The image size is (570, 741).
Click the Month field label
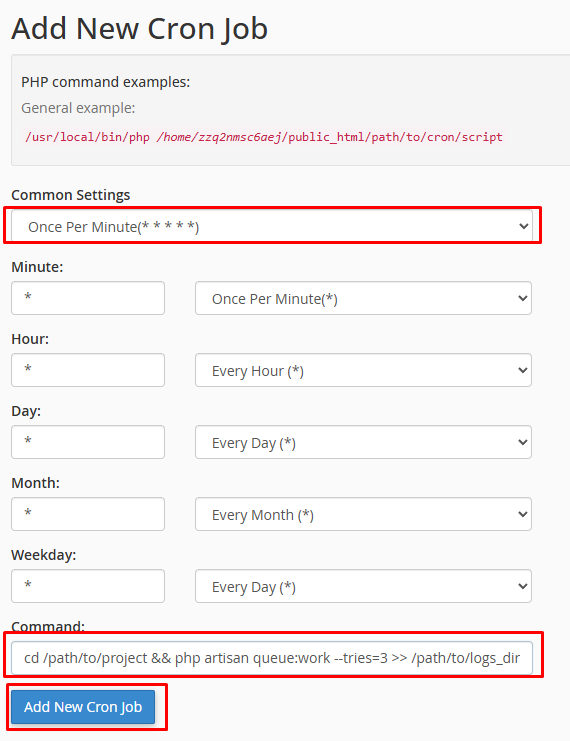[35, 483]
